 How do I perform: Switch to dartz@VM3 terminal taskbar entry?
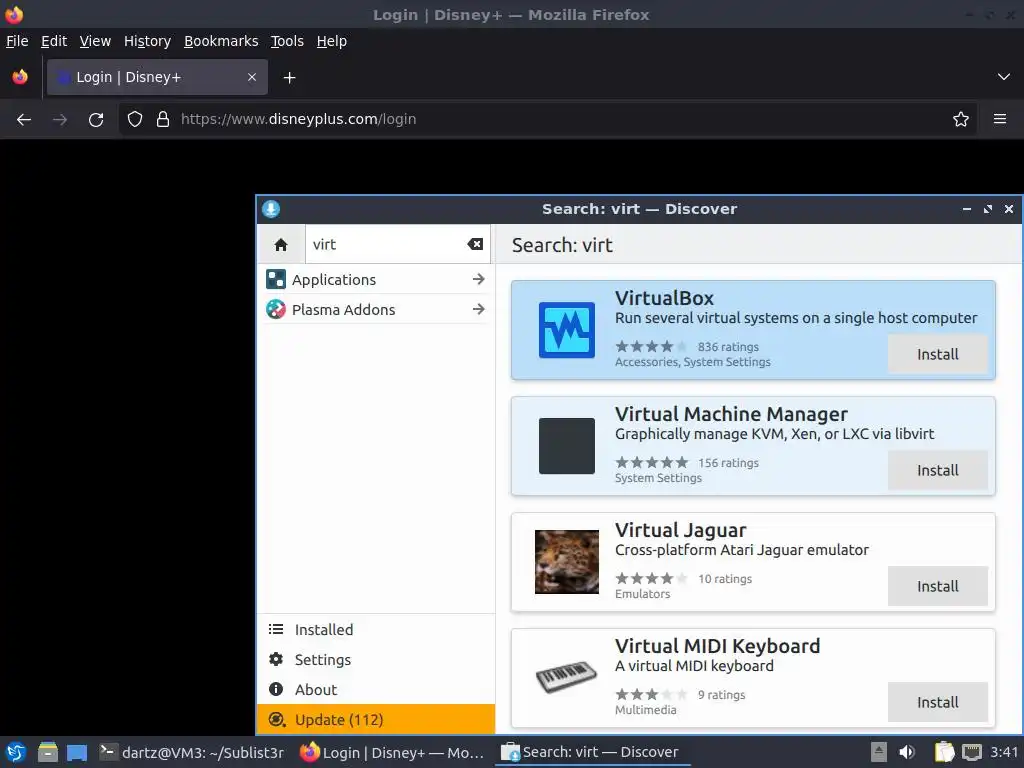192,752
